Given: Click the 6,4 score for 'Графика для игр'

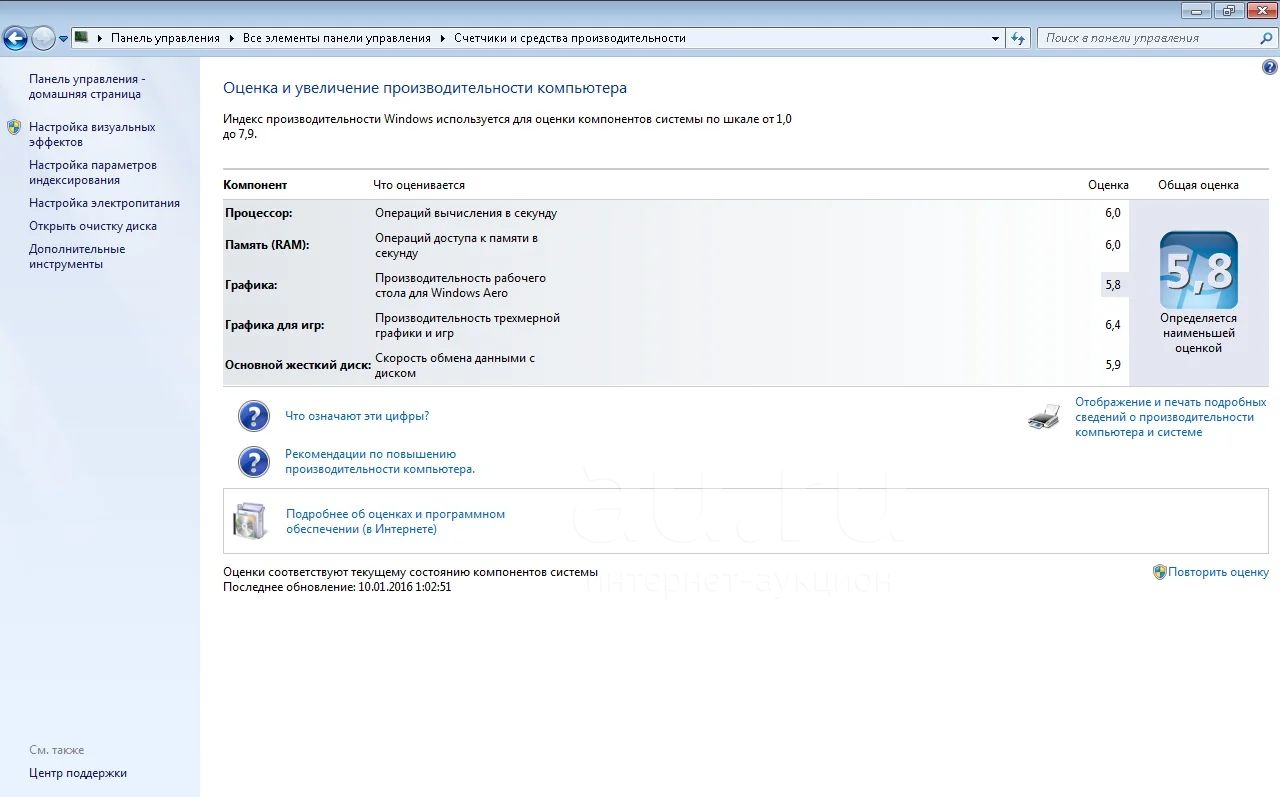Looking at the screenshot, I should pos(1113,325).
